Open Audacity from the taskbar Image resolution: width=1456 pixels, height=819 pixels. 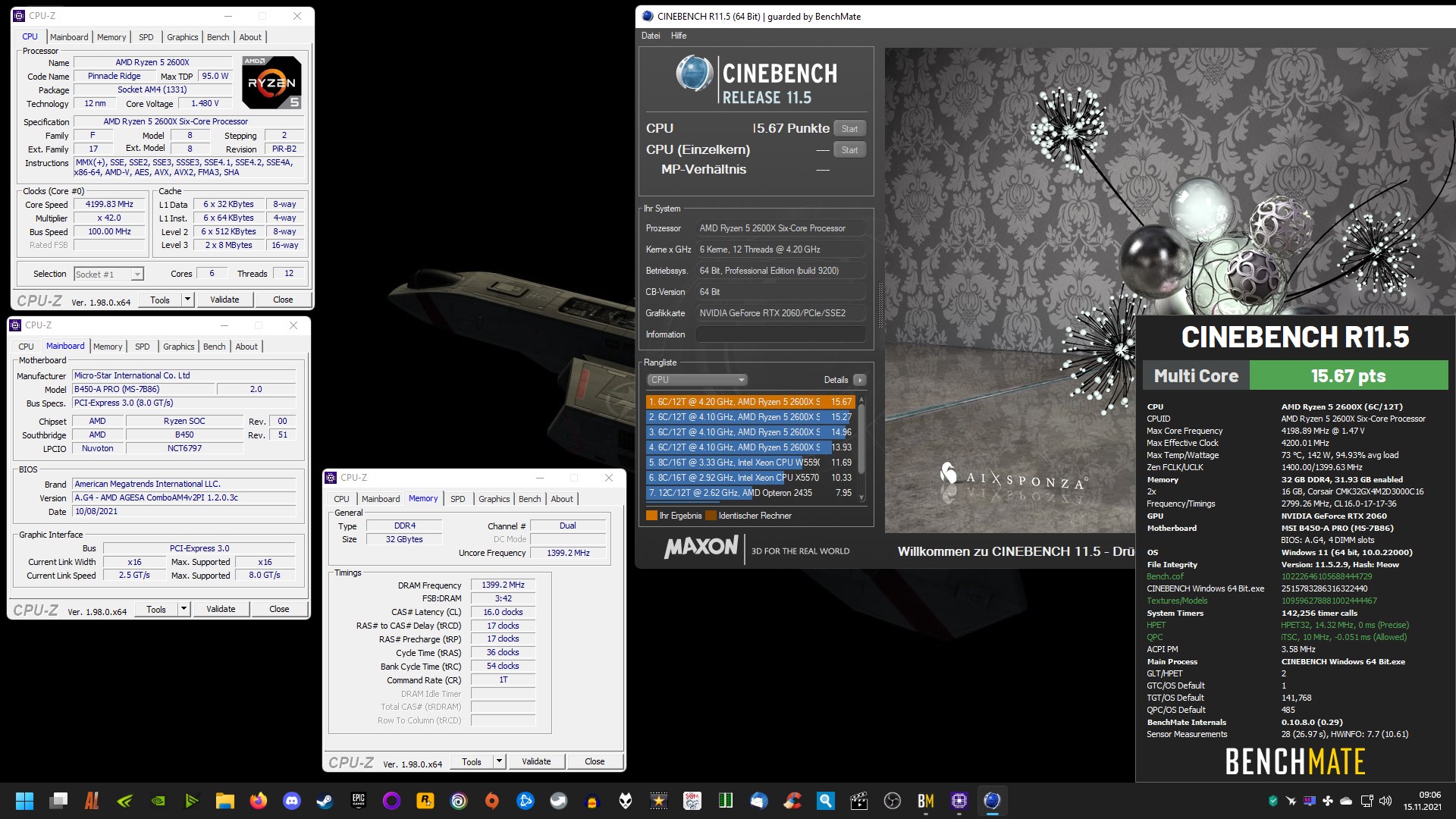[592, 801]
